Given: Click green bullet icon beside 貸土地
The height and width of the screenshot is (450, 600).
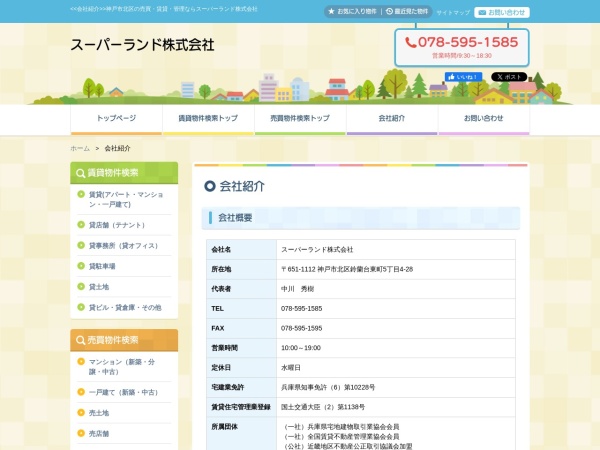Looking at the screenshot, I should click(x=81, y=286).
